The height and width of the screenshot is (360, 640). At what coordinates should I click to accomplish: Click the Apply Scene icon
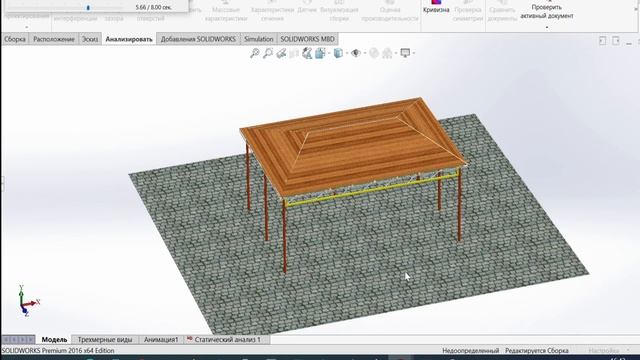387,53
